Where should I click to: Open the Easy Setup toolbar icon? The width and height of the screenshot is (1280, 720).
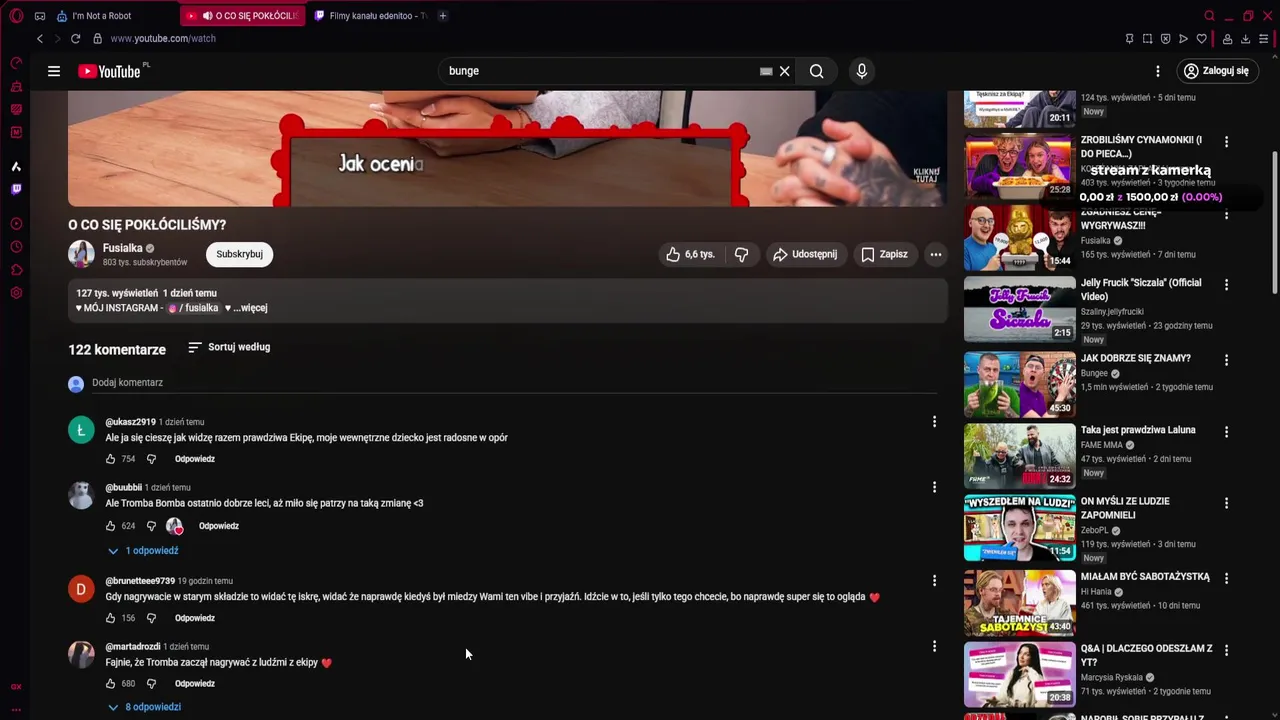click(x=1264, y=39)
